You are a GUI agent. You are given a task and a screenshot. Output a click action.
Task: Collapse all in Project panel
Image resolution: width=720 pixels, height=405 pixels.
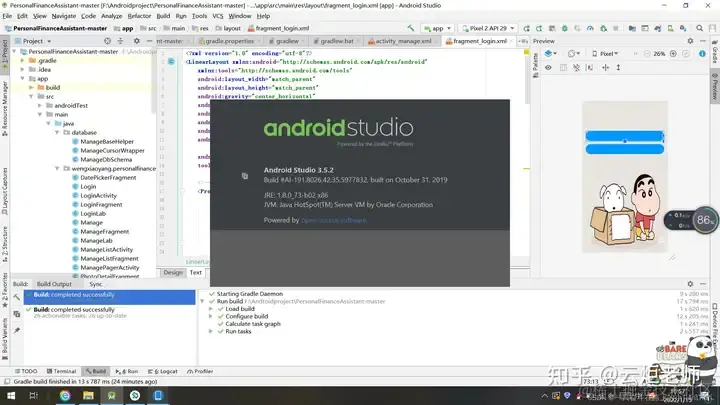point(121,41)
